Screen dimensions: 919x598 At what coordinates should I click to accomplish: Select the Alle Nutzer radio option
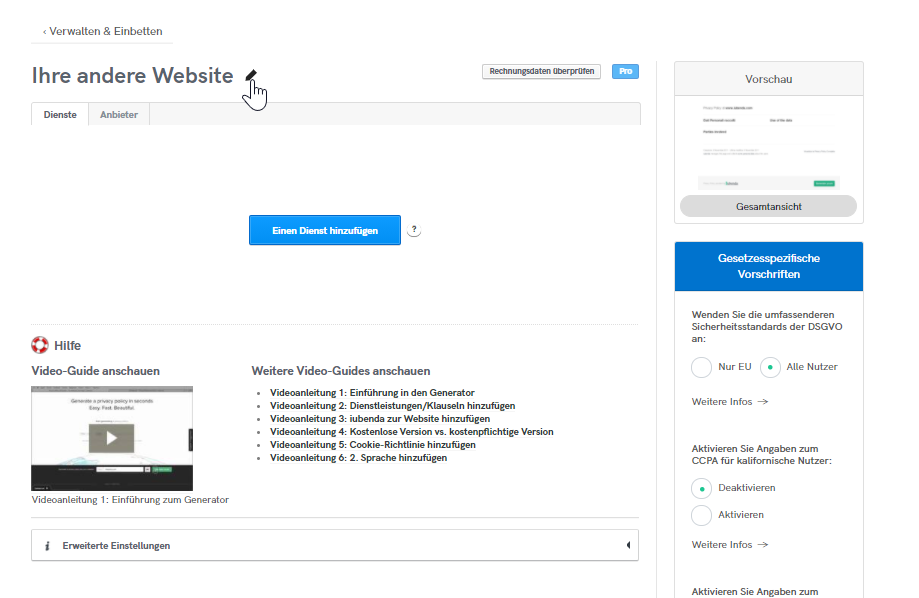pyautogui.click(x=770, y=367)
